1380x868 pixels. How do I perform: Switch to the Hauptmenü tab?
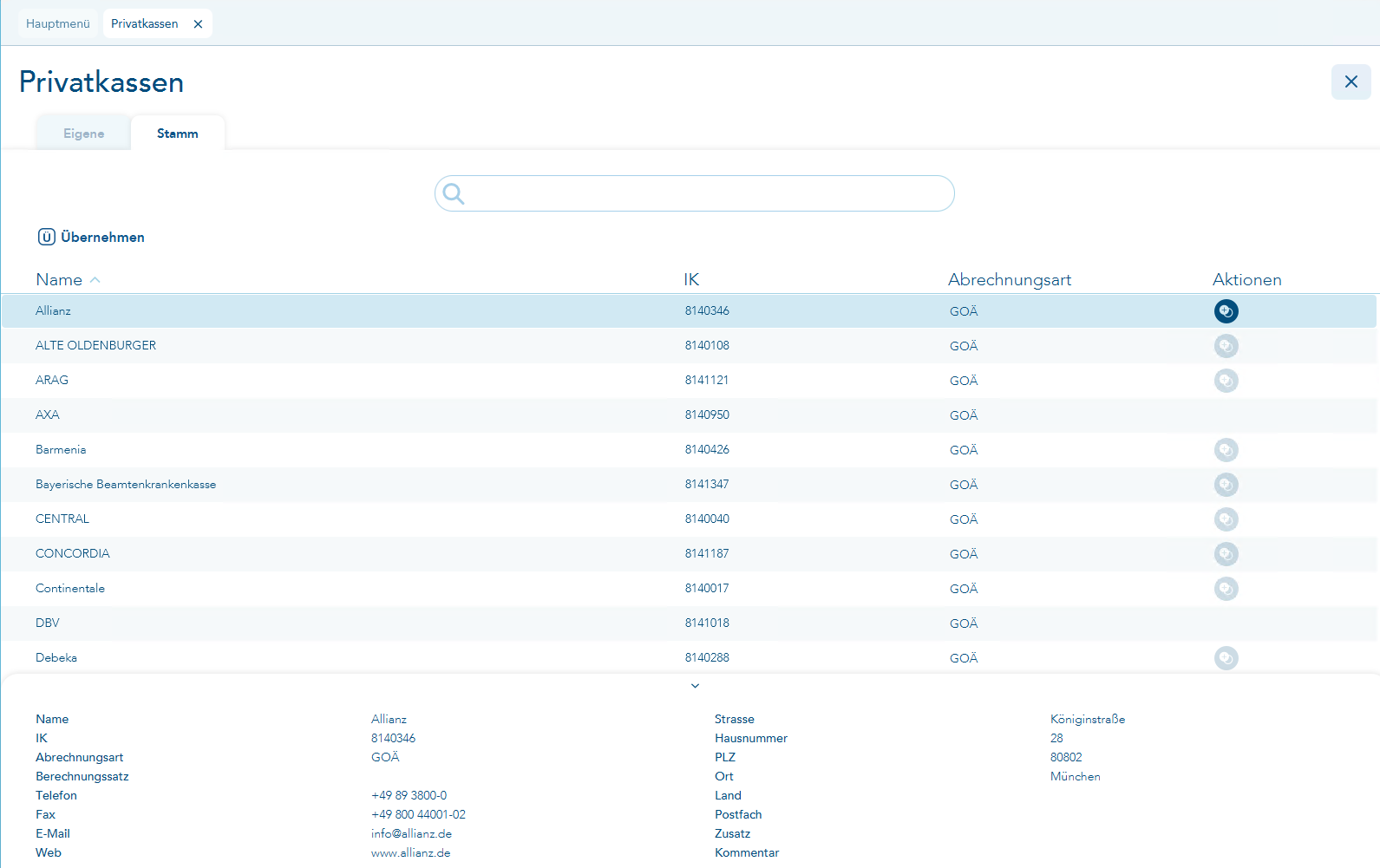coord(58,23)
